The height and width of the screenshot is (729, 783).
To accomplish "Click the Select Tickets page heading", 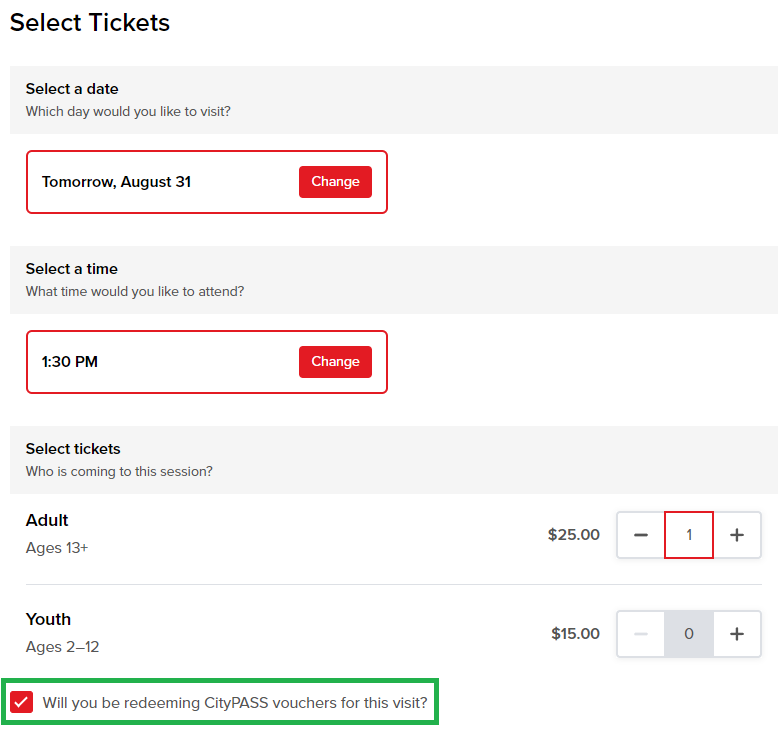I will [x=90, y=22].
